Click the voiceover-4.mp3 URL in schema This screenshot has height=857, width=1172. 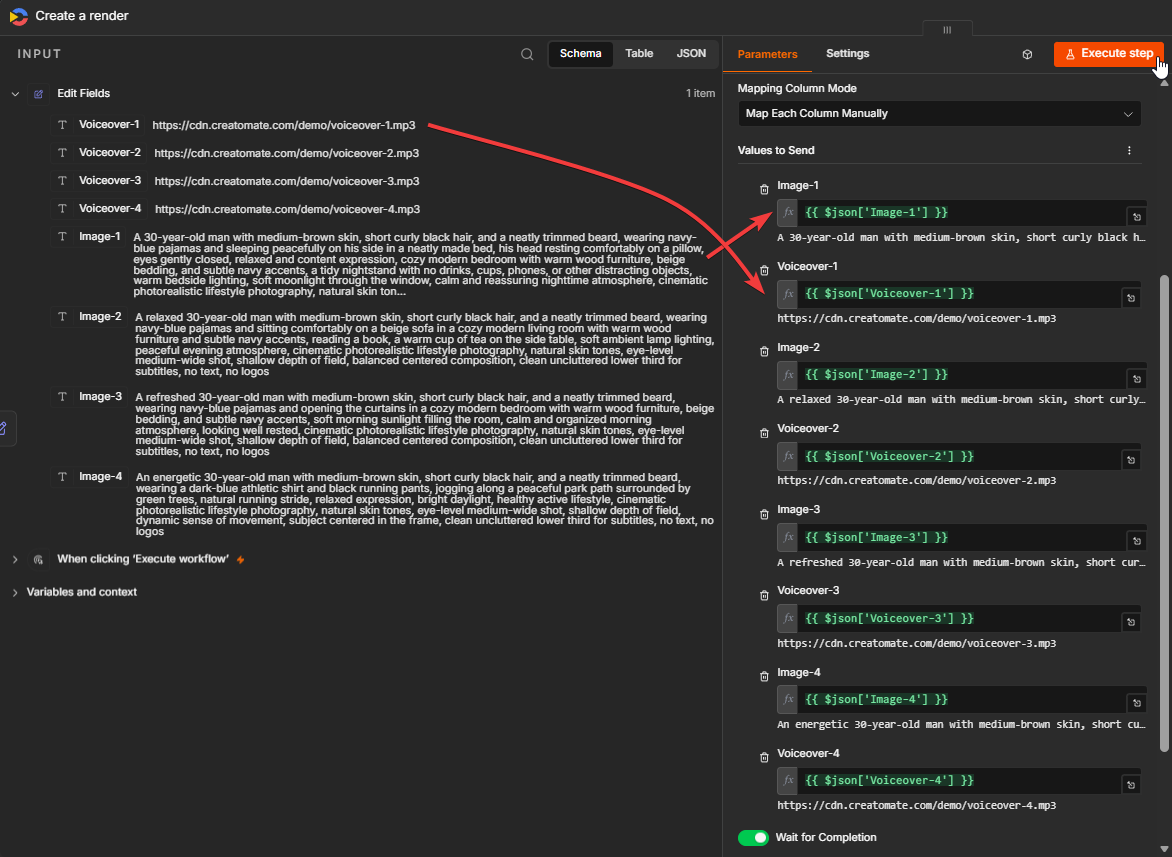tap(287, 209)
